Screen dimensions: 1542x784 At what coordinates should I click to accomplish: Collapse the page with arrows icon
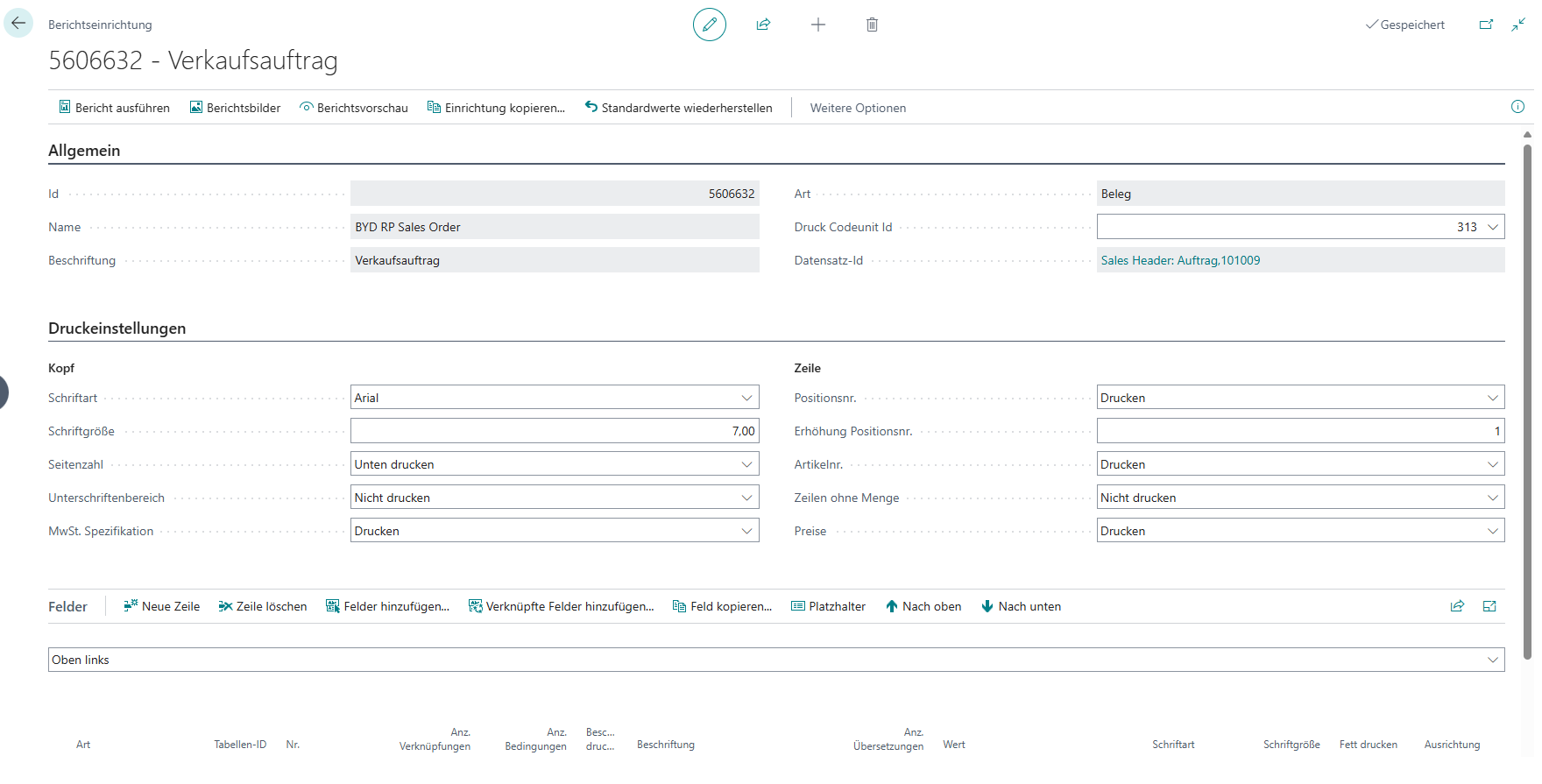pos(1518,25)
